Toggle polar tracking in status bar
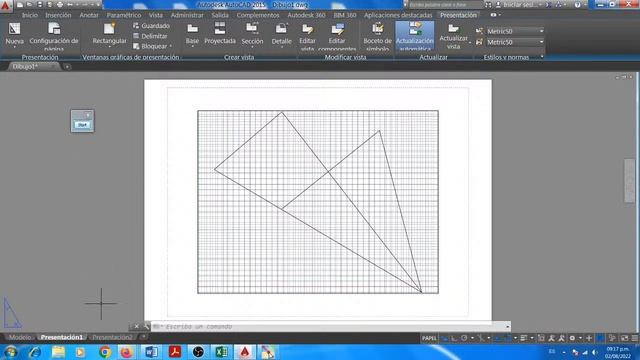This screenshot has width=640, height=360. [464, 338]
